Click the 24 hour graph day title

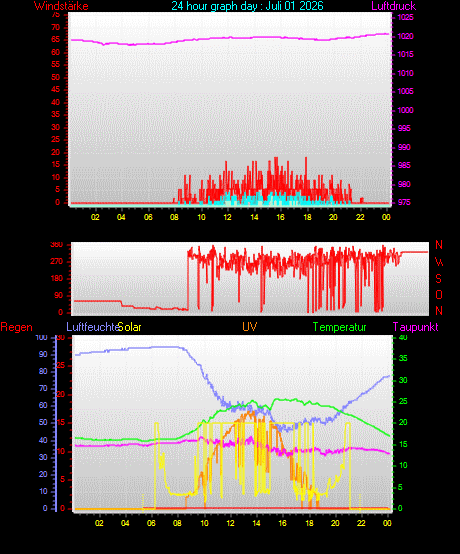pos(247,6)
